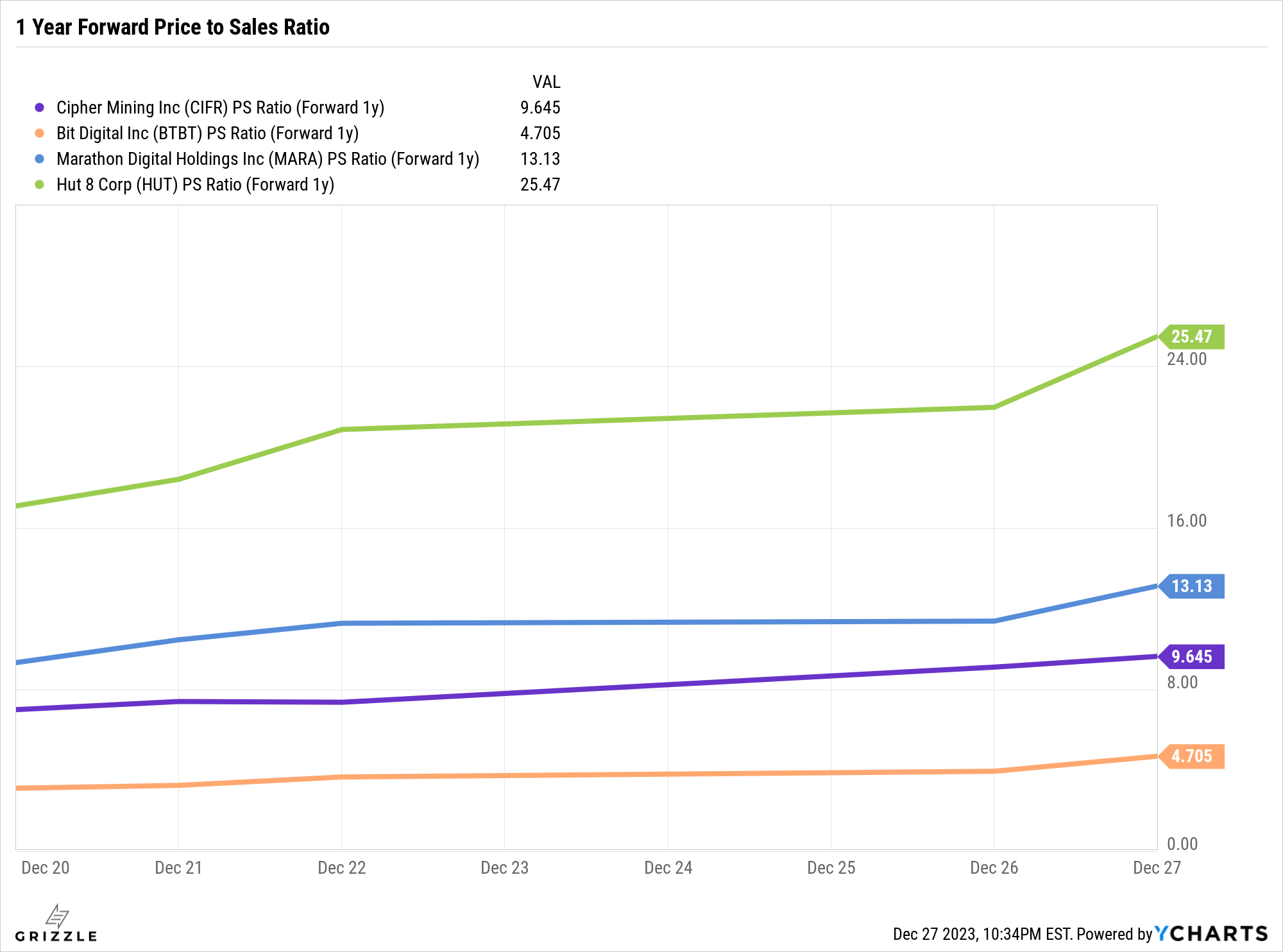The height and width of the screenshot is (952, 1283).
Task: Click the green Hut 8 legend dot
Action: (40, 185)
